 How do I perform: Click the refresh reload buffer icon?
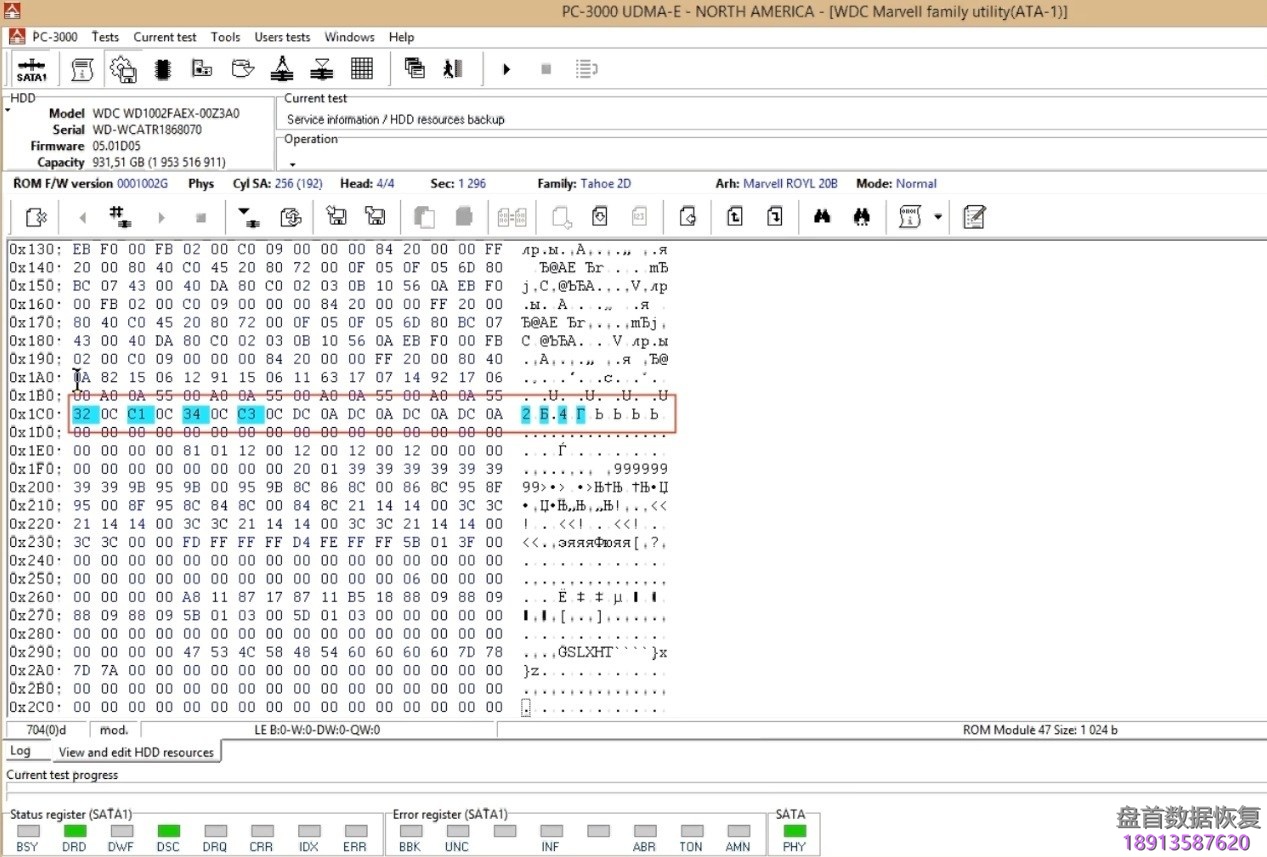tap(290, 217)
